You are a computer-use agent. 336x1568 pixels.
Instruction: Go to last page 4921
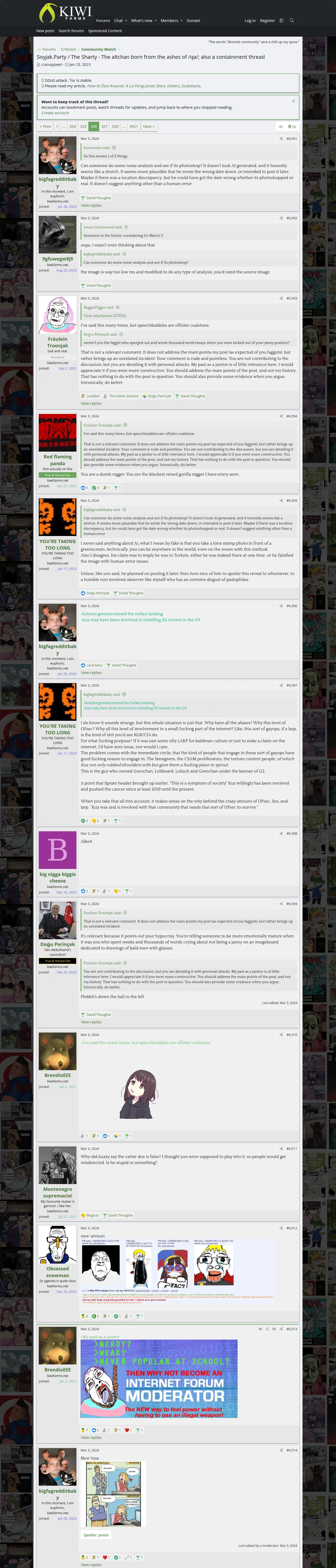tap(133, 126)
